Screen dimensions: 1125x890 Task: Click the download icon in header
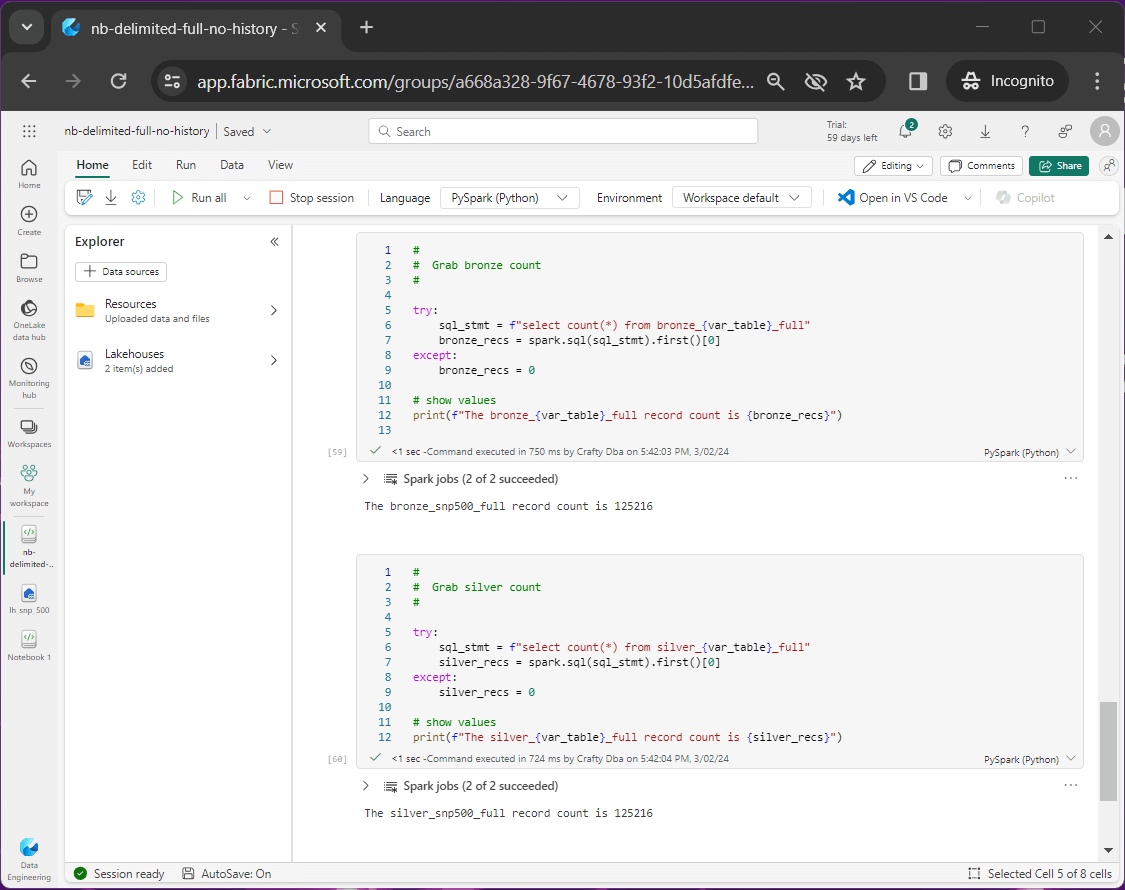tap(985, 131)
